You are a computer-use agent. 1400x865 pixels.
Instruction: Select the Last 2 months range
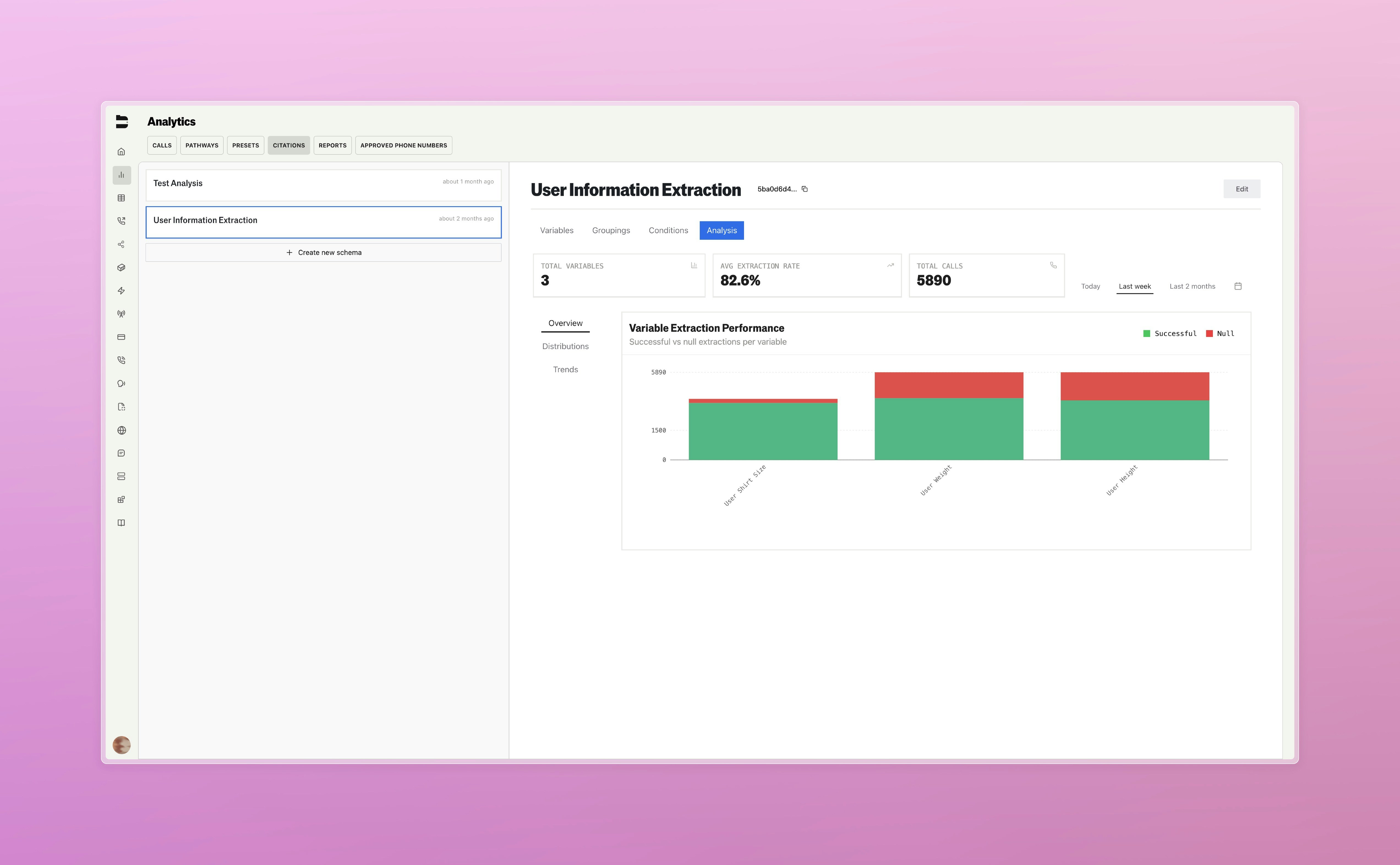[x=1192, y=286]
